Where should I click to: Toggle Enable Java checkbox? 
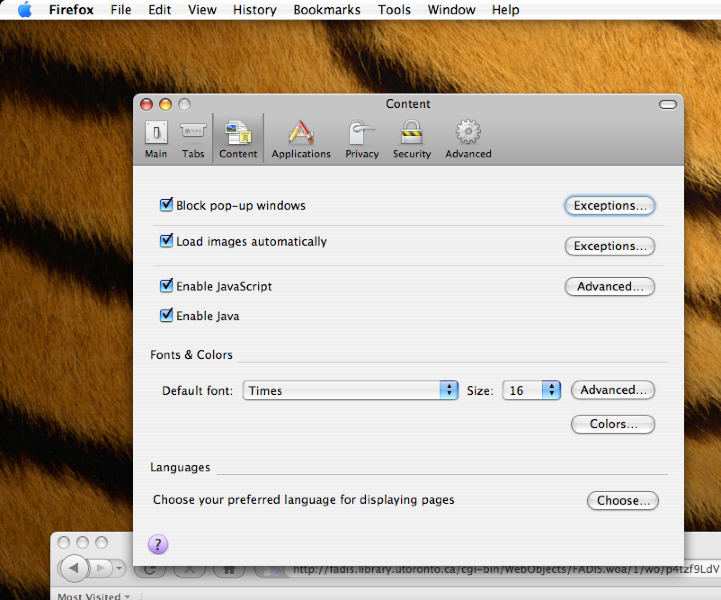click(166, 315)
